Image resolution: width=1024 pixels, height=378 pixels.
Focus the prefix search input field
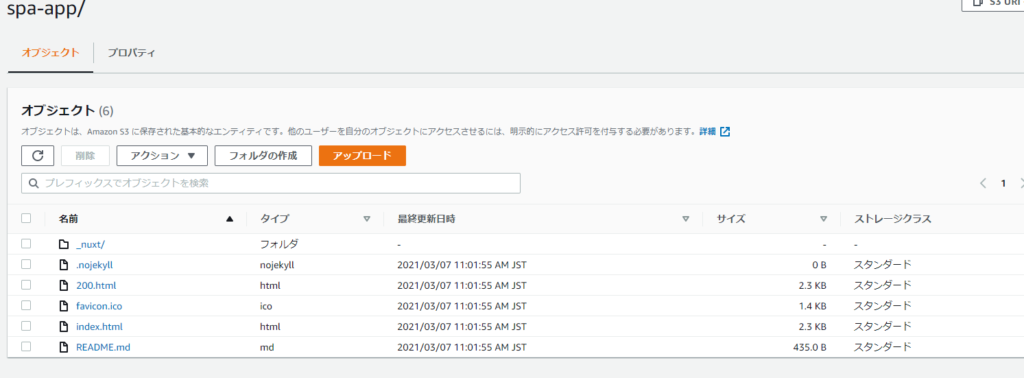(271, 183)
